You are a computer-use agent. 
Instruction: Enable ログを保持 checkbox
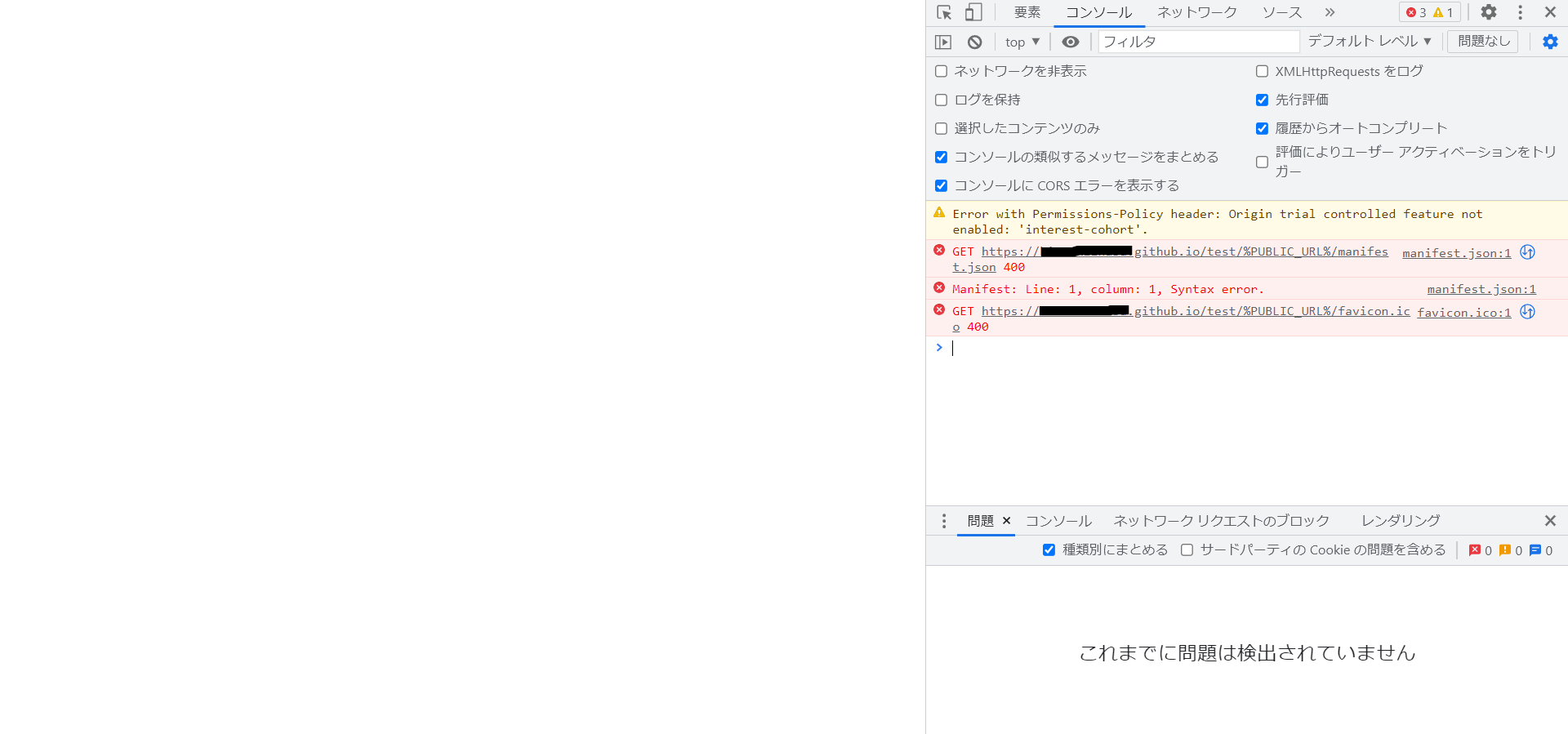(941, 100)
